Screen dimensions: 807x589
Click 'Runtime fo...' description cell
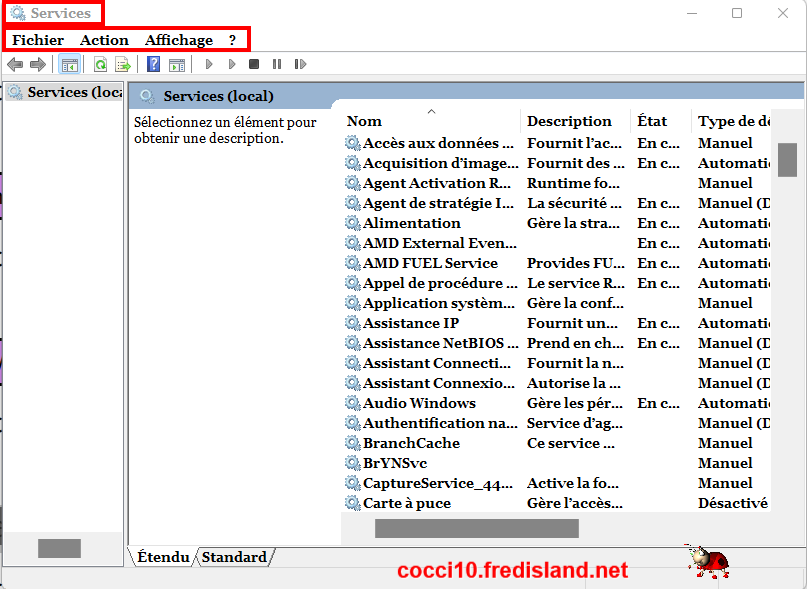(573, 183)
